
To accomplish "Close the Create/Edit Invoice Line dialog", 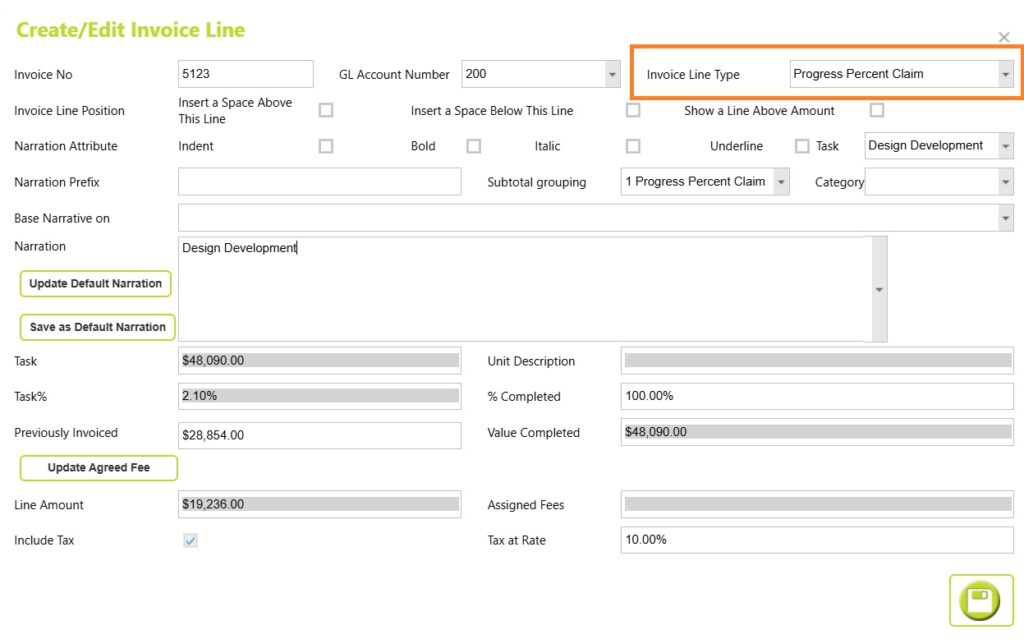I will [1004, 37].
